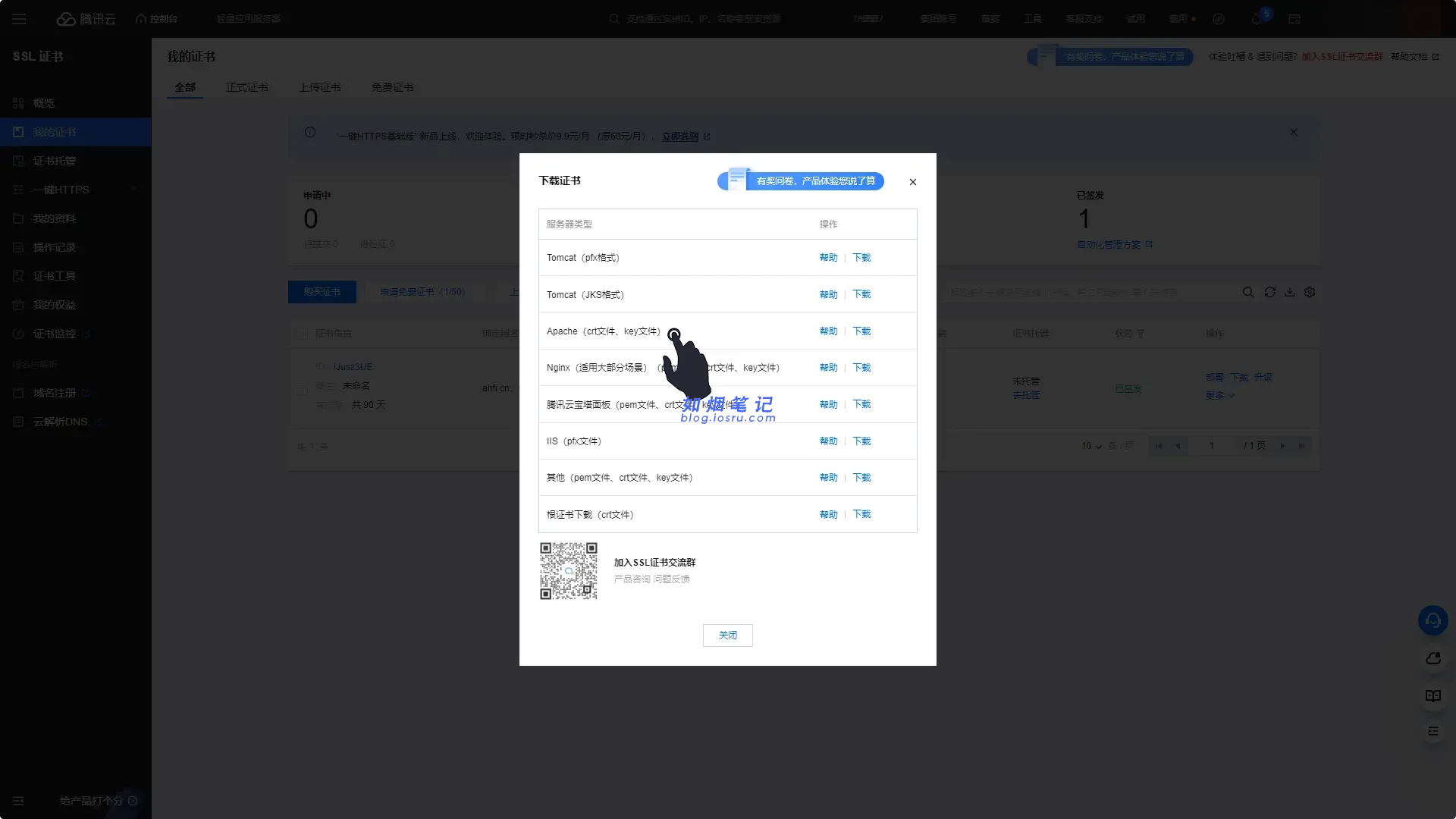Open the floating customer service headset button
This screenshot has height=819, width=1456.
coord(1433,620)
